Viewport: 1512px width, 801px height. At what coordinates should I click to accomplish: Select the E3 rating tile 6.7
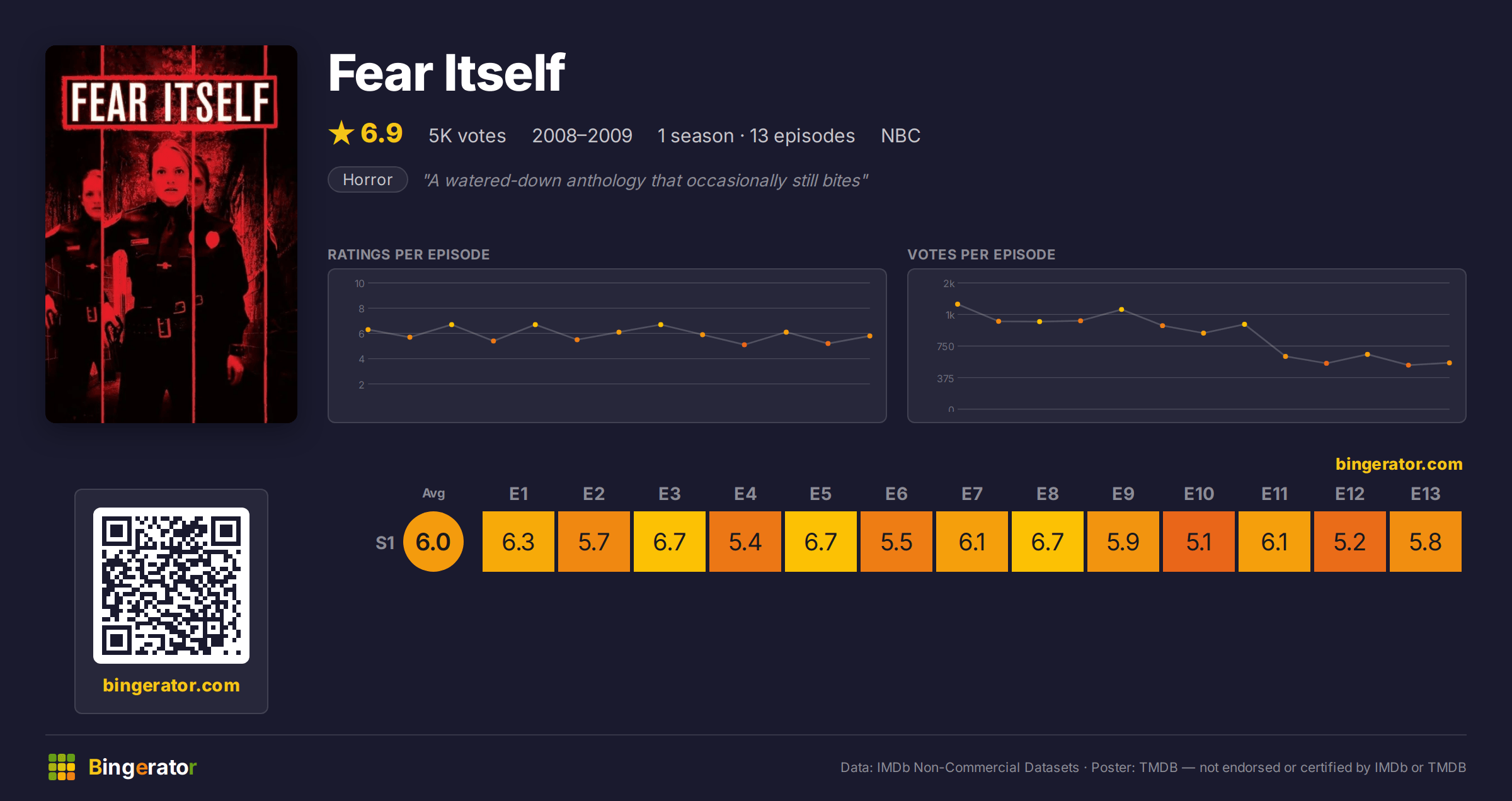(x=670, y=542)
